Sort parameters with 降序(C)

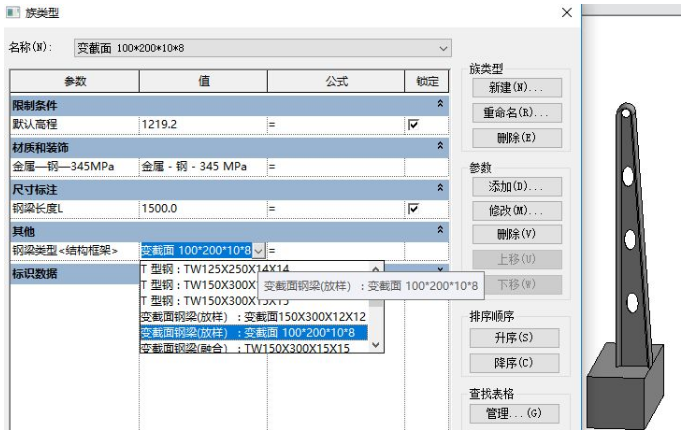click(x=514, y=363)
